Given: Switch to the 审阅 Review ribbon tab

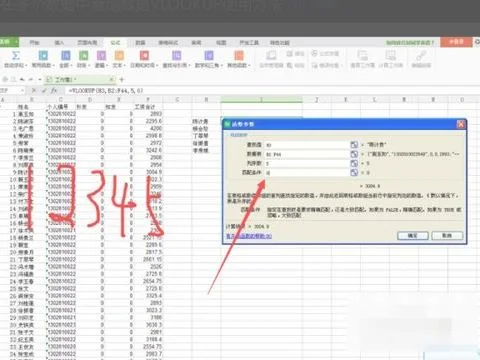Looking at the screenshot, I should (x=196, y=43).
